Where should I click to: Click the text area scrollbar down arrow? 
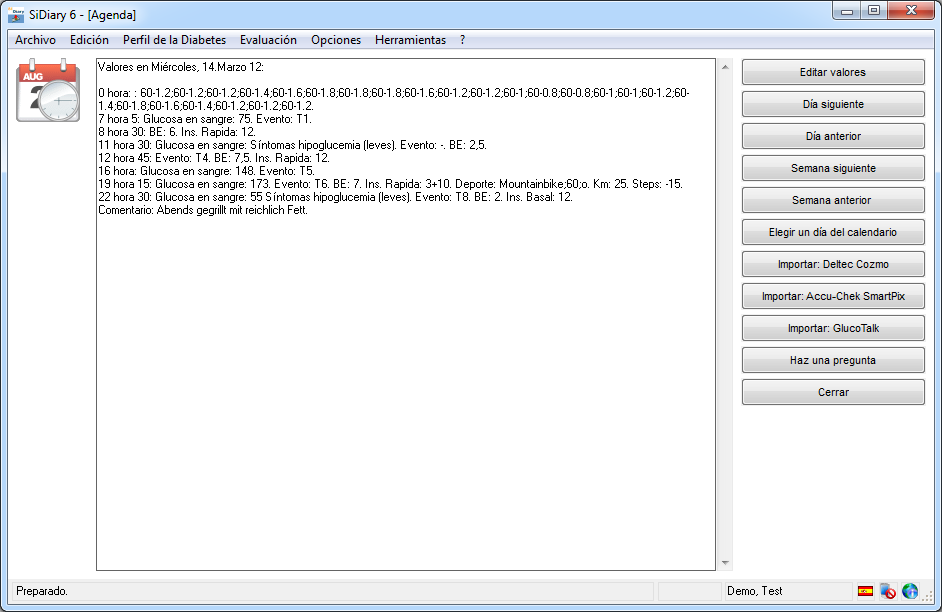coord(725,563)
